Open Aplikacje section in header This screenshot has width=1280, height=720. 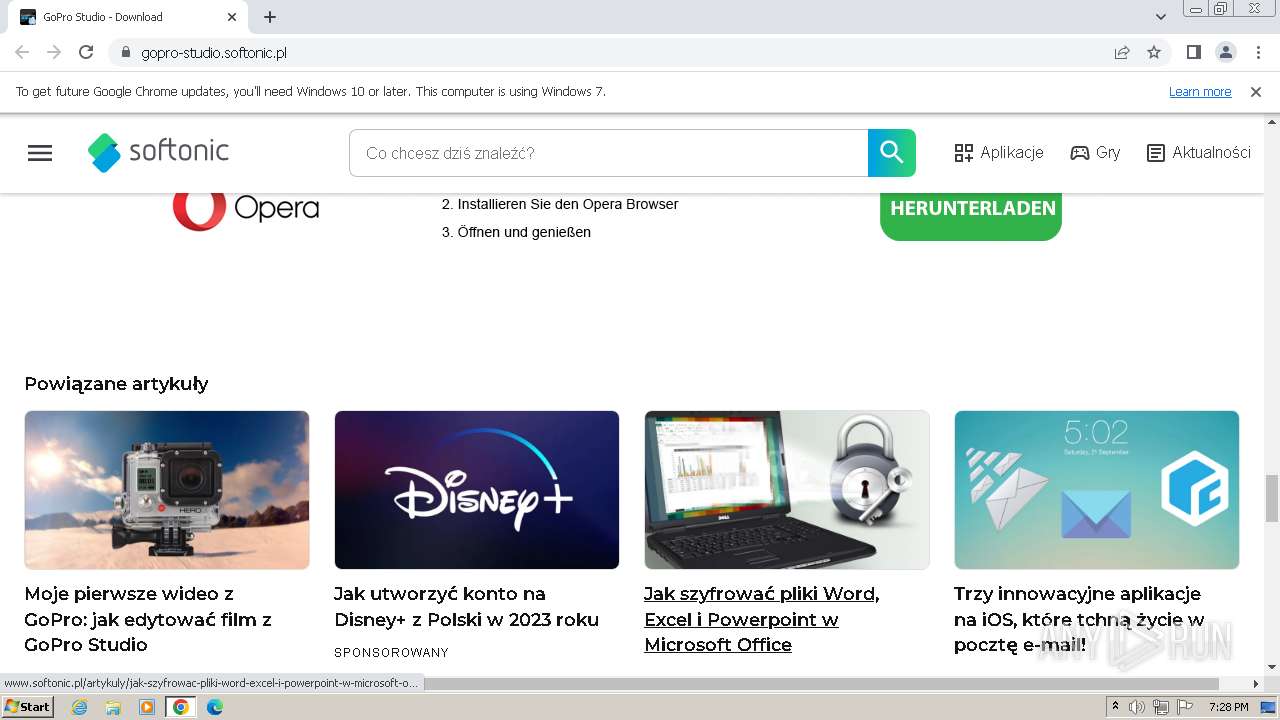(998, 153)
